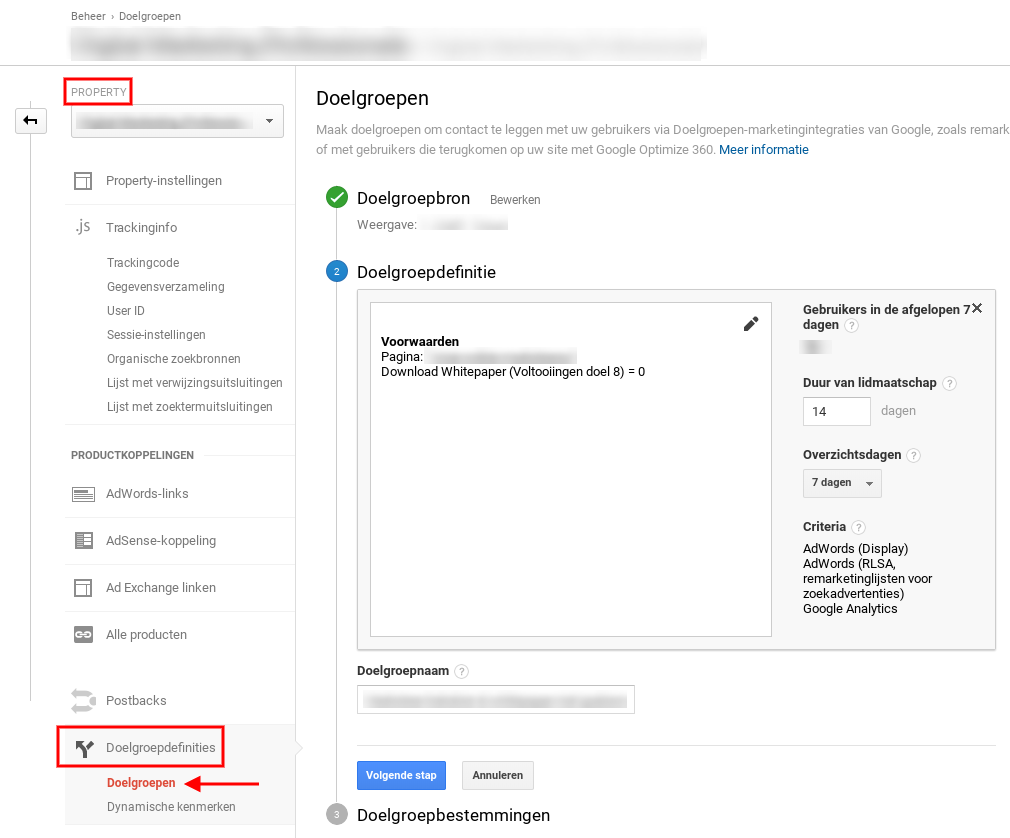The width and height of the screenshot is (1010, 838).
Task: Click help icon for Duur van lidmaatschap
Action: [949, 383]
